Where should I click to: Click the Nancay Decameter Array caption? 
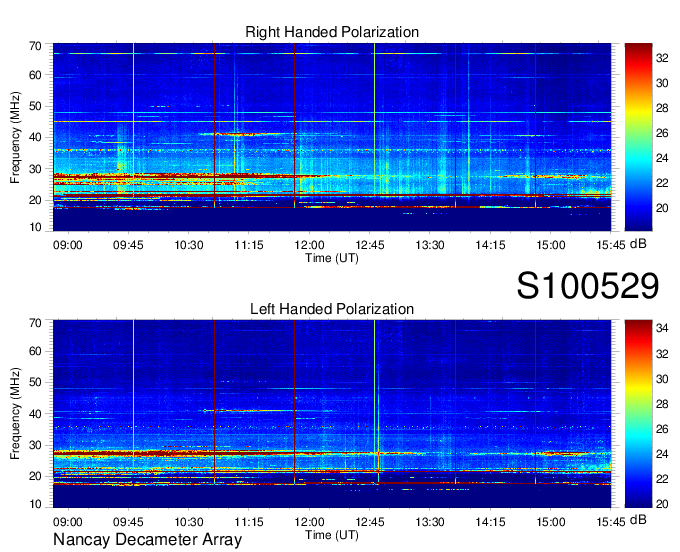coord(147,540)
